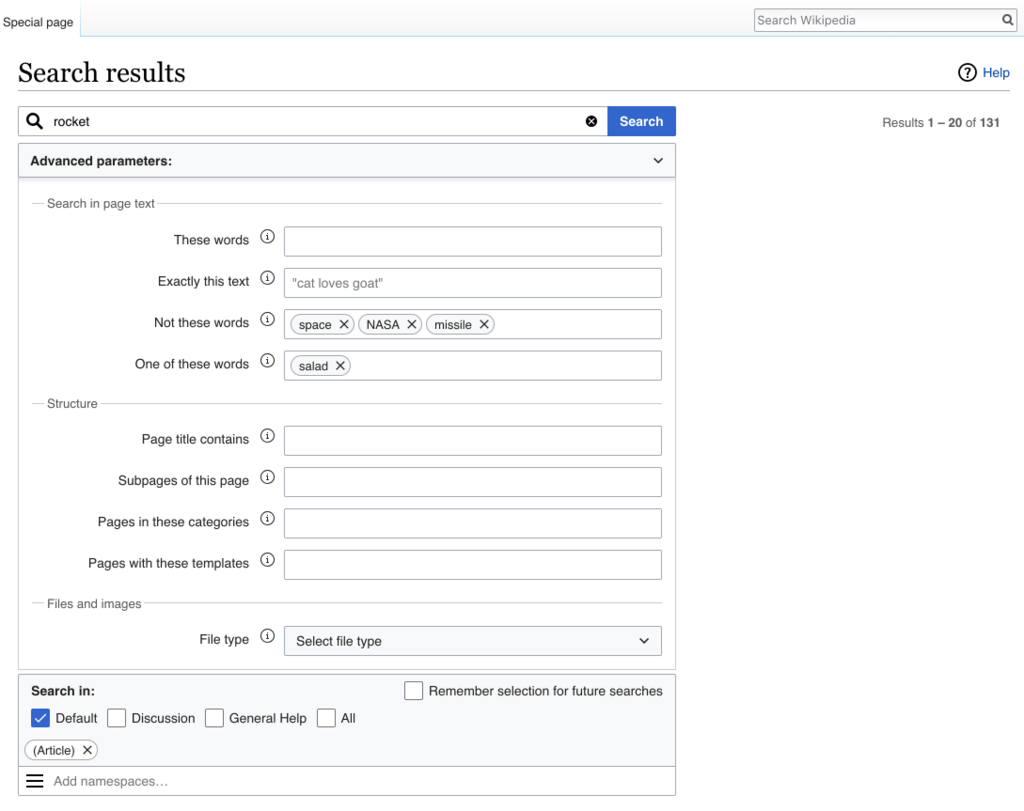
Task: Collapse the Advanced parameters section
Action: (x=658, y=161)
